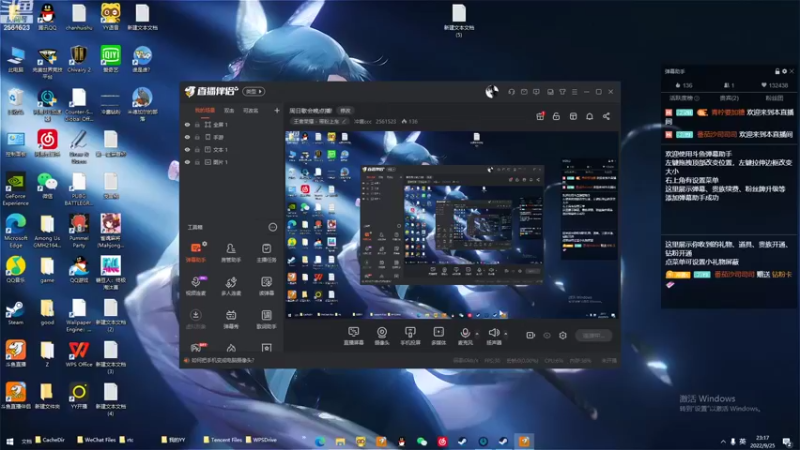Screen dimensions: 800x450
Task: Hide the 全屏1 source with eye icon
Action: pos(187,124)
